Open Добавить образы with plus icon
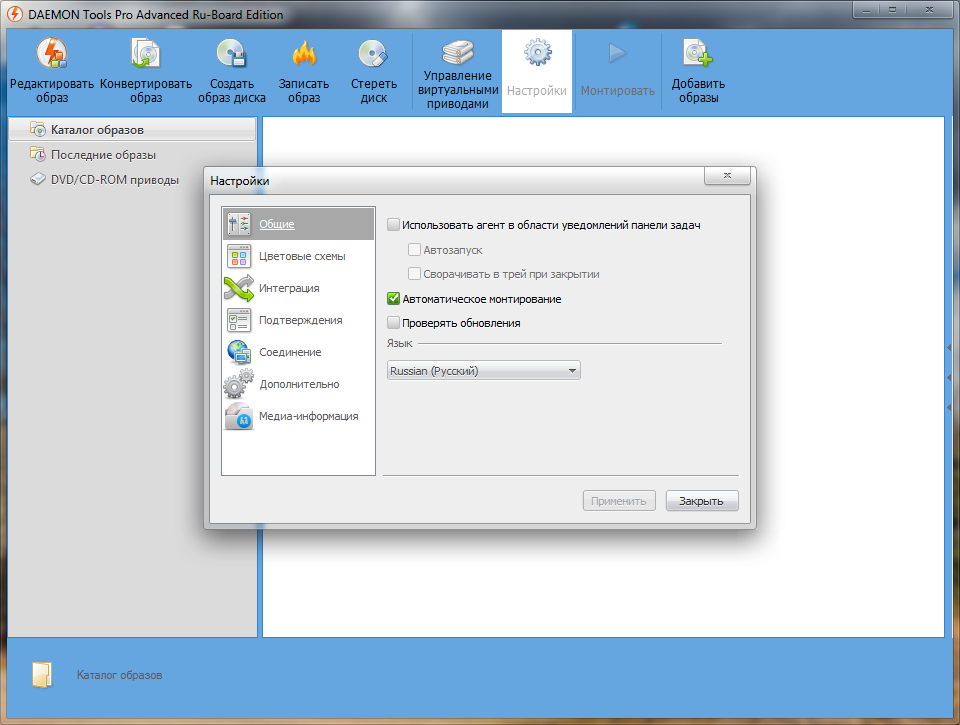 pos(698,53)
